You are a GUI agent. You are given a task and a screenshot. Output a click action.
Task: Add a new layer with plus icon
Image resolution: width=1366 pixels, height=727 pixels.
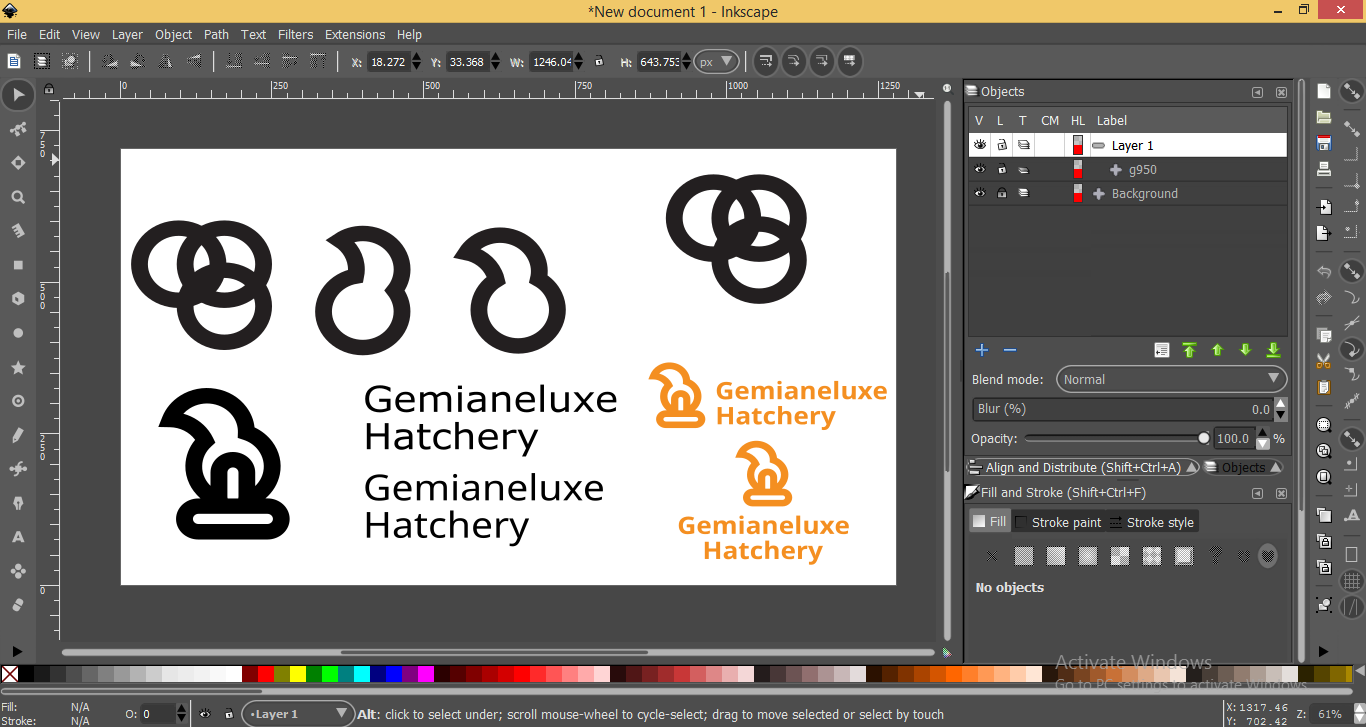(982, 350)
